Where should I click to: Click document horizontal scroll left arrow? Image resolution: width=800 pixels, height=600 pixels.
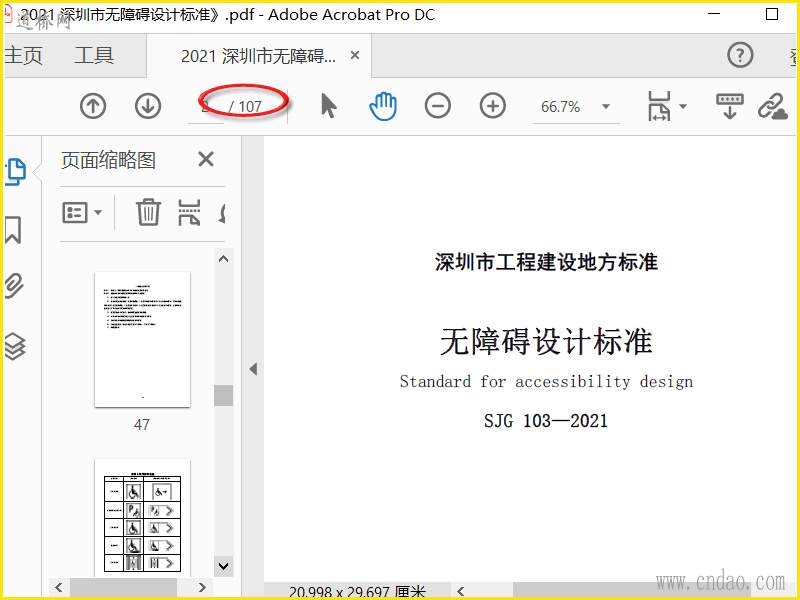[x=461, y=591]
